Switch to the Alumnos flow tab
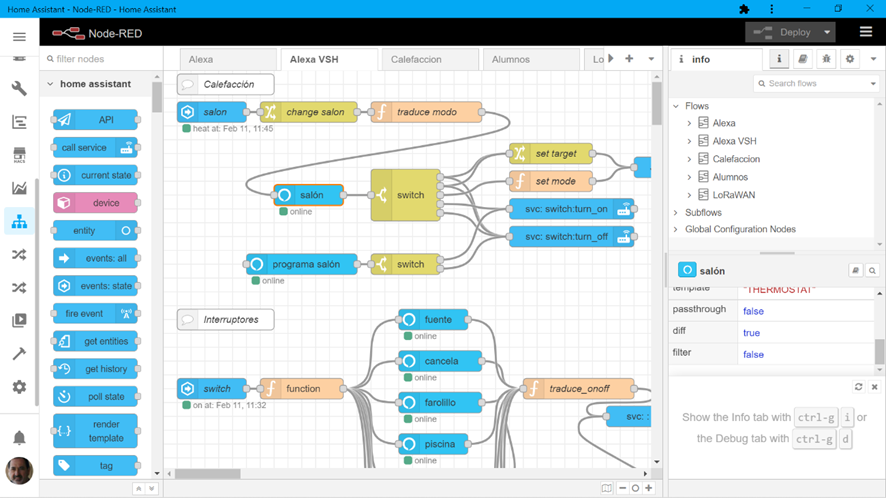Image resolution: width=886 pixels, height=498 pixels. (510, 59)
